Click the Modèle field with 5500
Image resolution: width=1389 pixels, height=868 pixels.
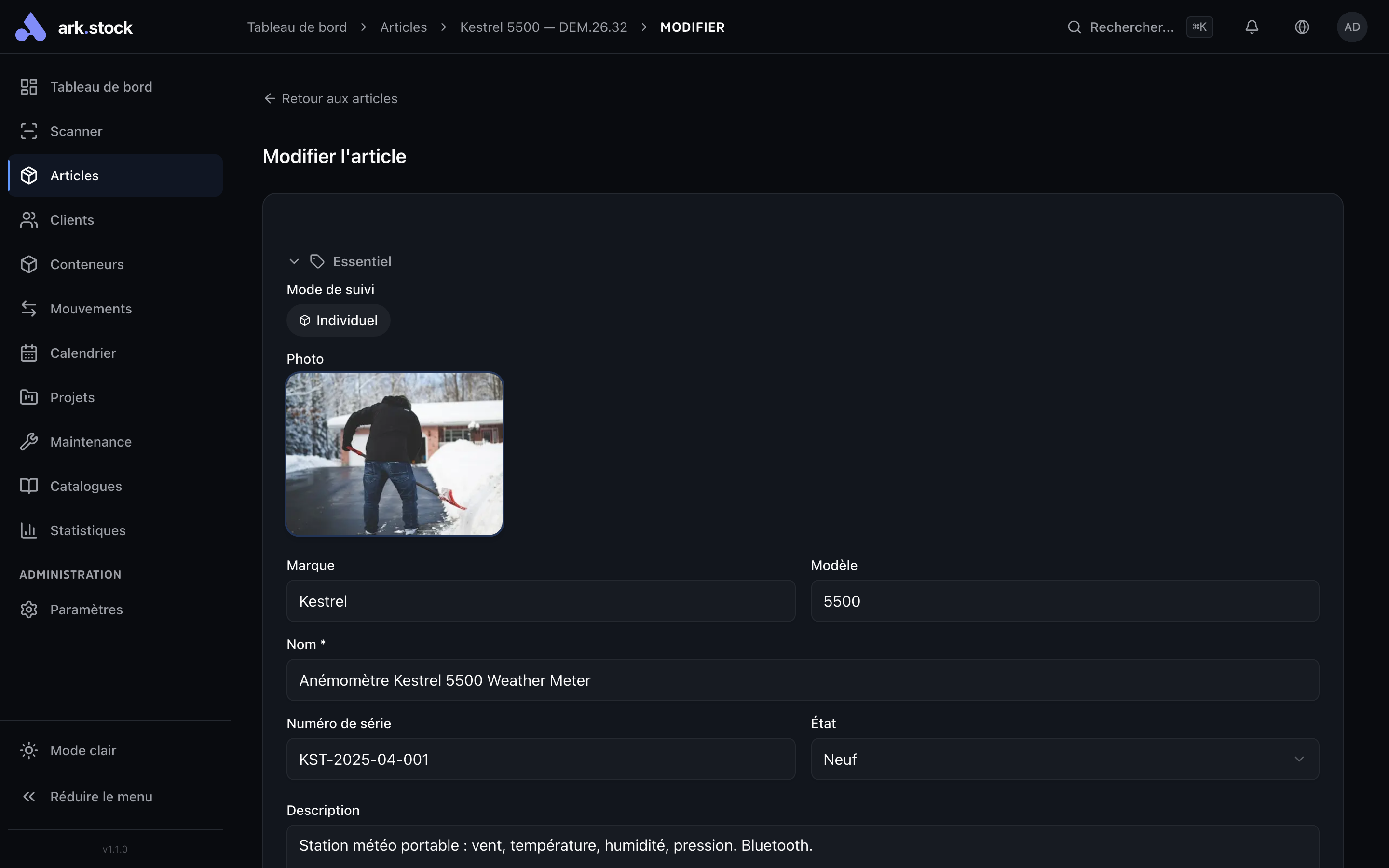(x=1065, y=601)
